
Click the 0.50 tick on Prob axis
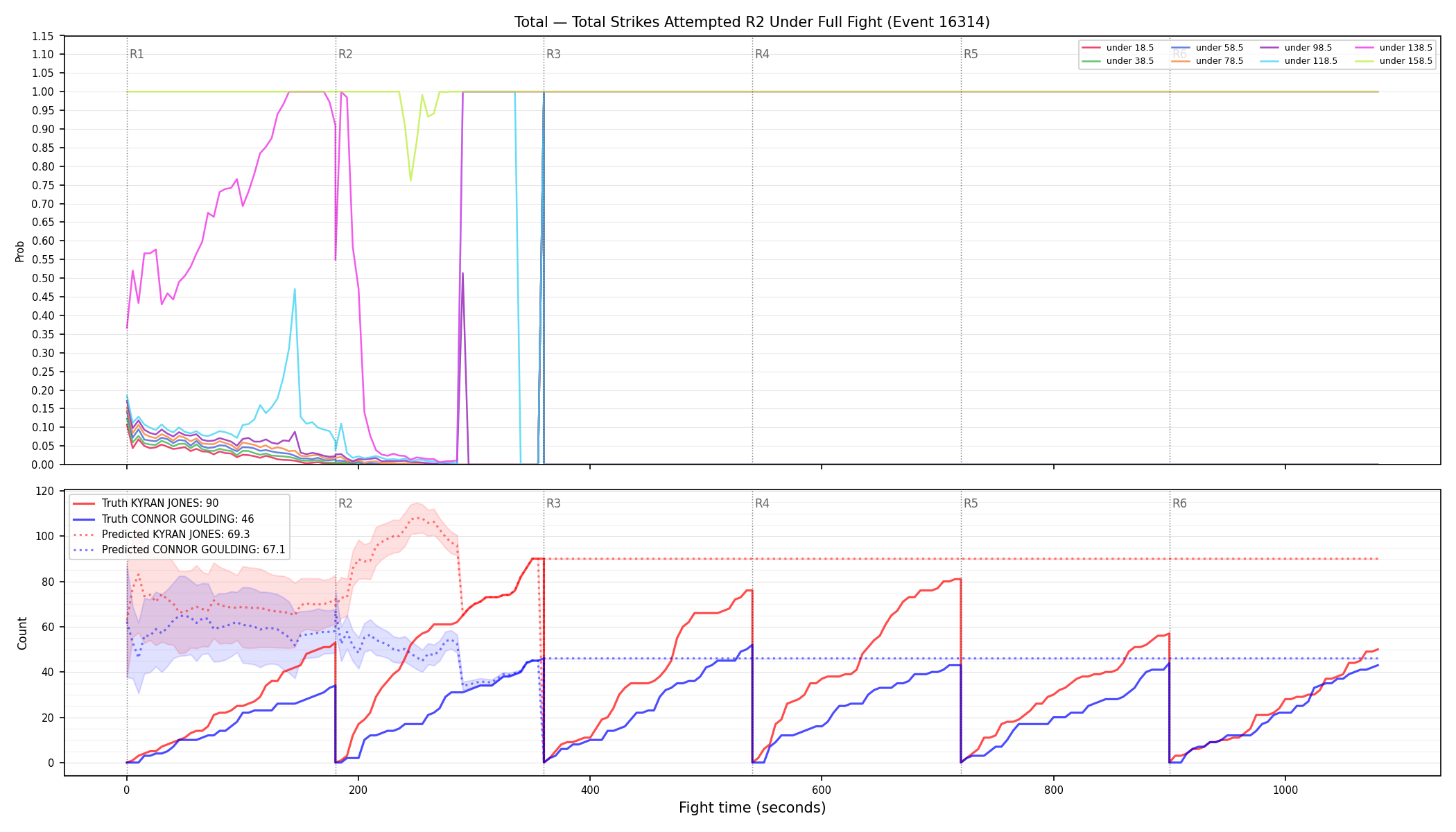click(43, 279)
